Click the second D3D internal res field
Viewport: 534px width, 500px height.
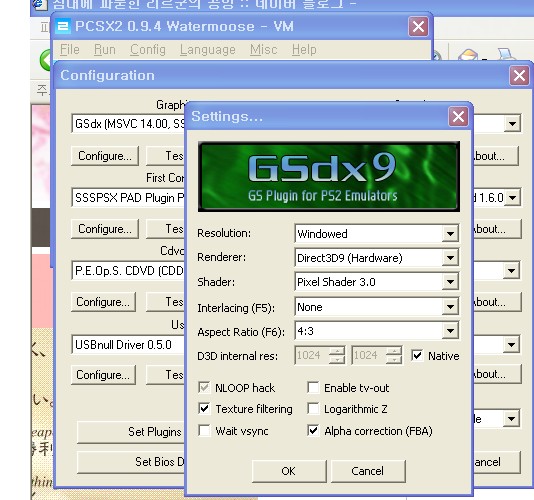369,355
